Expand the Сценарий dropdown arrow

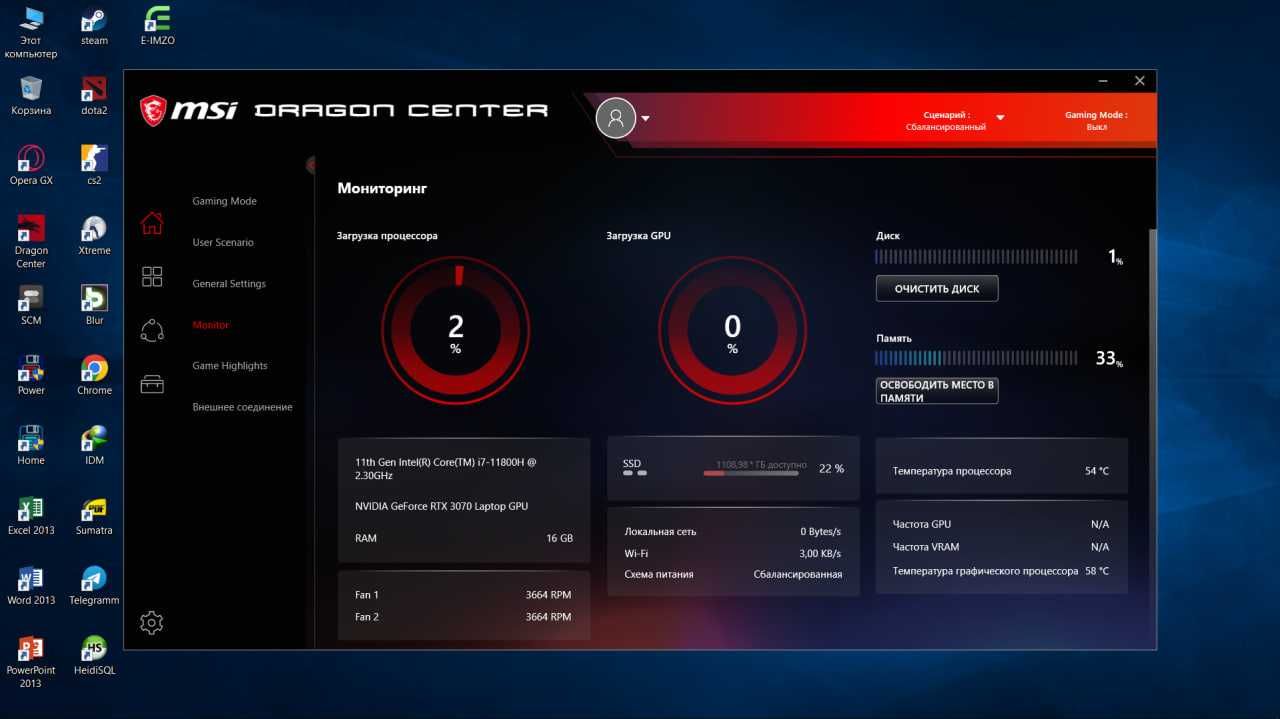1000,118
